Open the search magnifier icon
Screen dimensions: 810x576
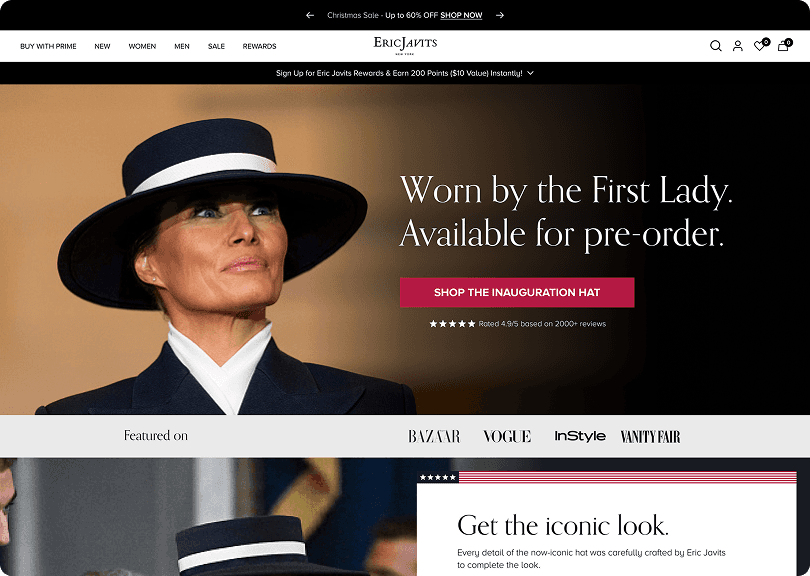point(715,46)
